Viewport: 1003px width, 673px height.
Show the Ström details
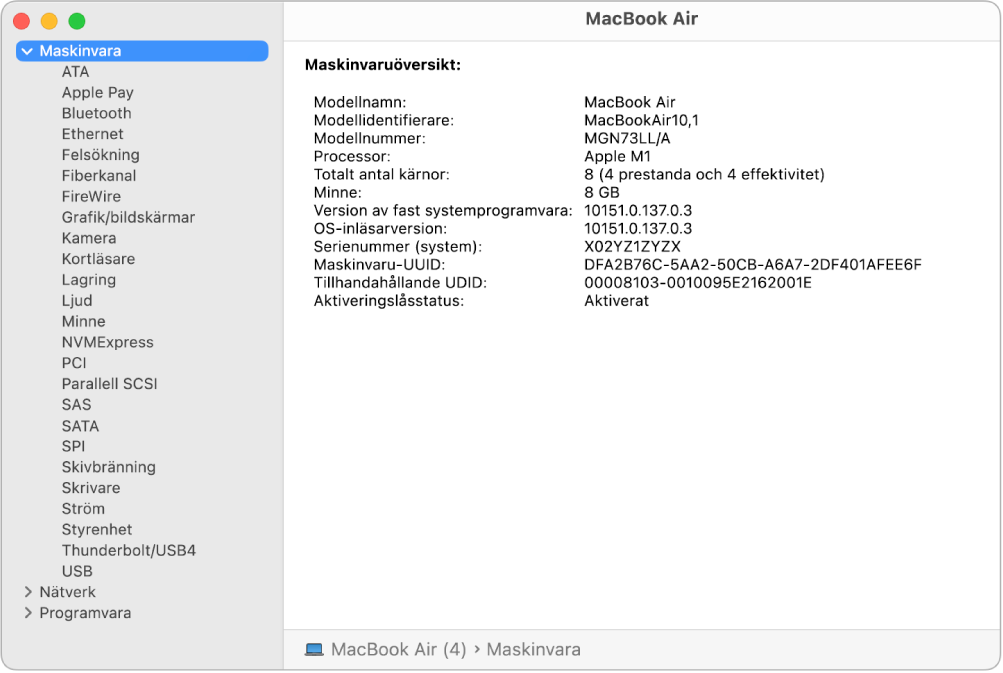pos(83,508)
